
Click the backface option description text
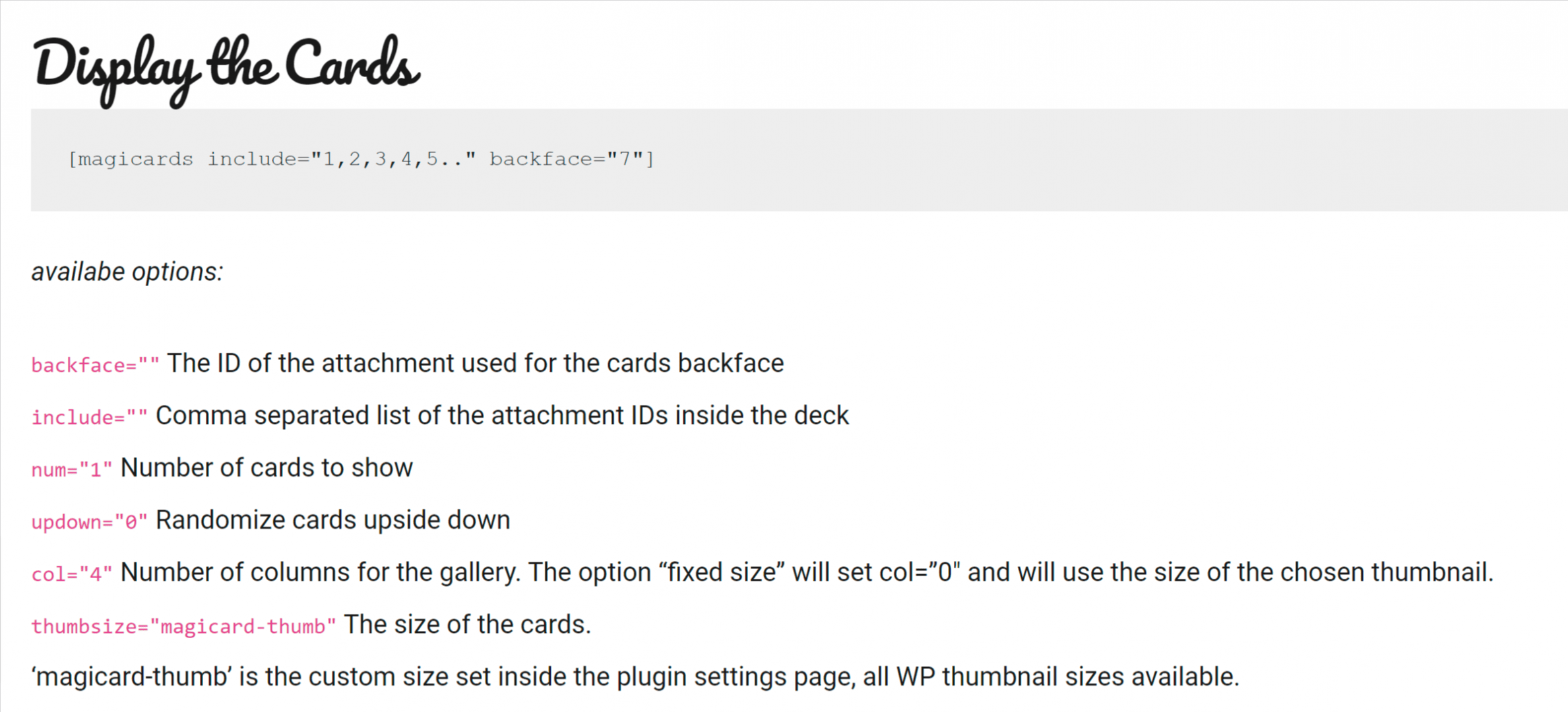point(475,363)
